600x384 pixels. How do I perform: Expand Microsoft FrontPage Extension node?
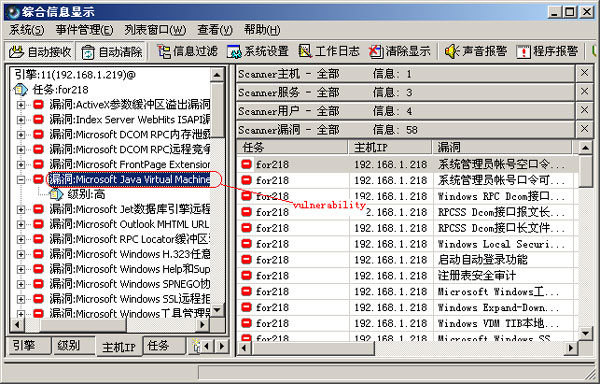21,164
